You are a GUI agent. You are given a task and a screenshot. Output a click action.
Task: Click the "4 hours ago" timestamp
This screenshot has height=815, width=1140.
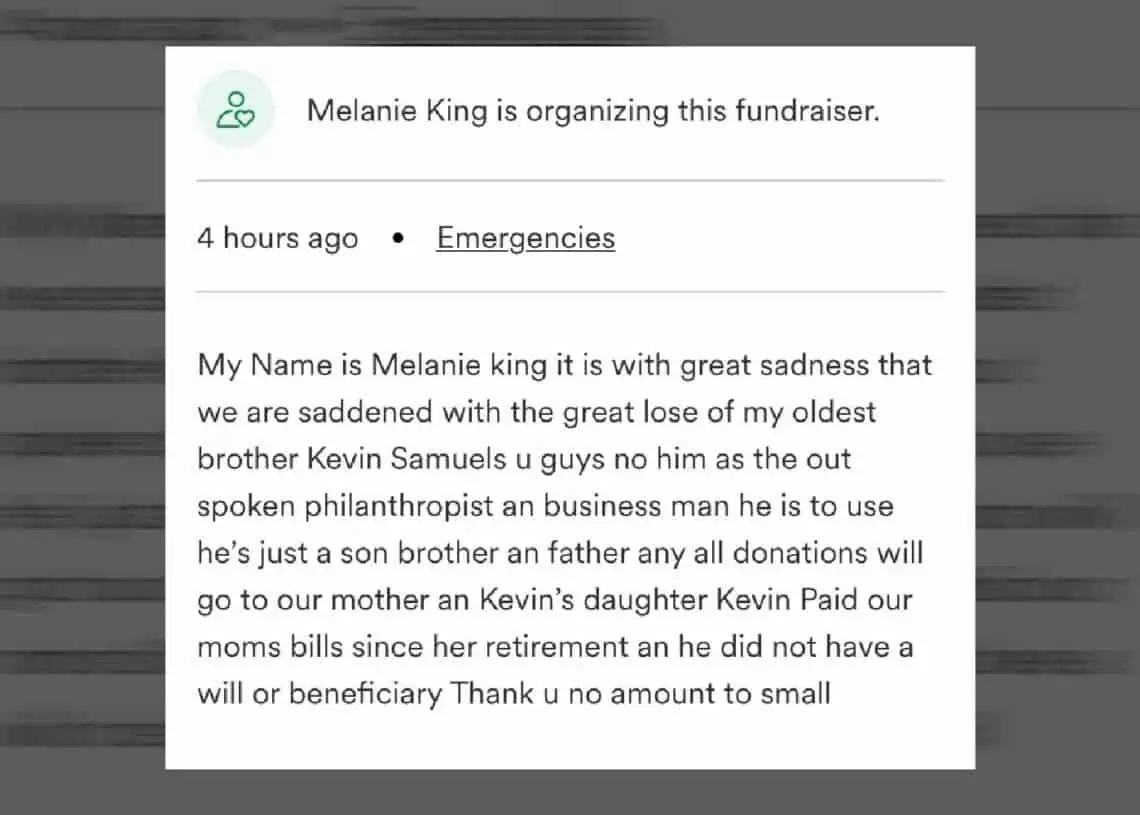tap(277, 238)
